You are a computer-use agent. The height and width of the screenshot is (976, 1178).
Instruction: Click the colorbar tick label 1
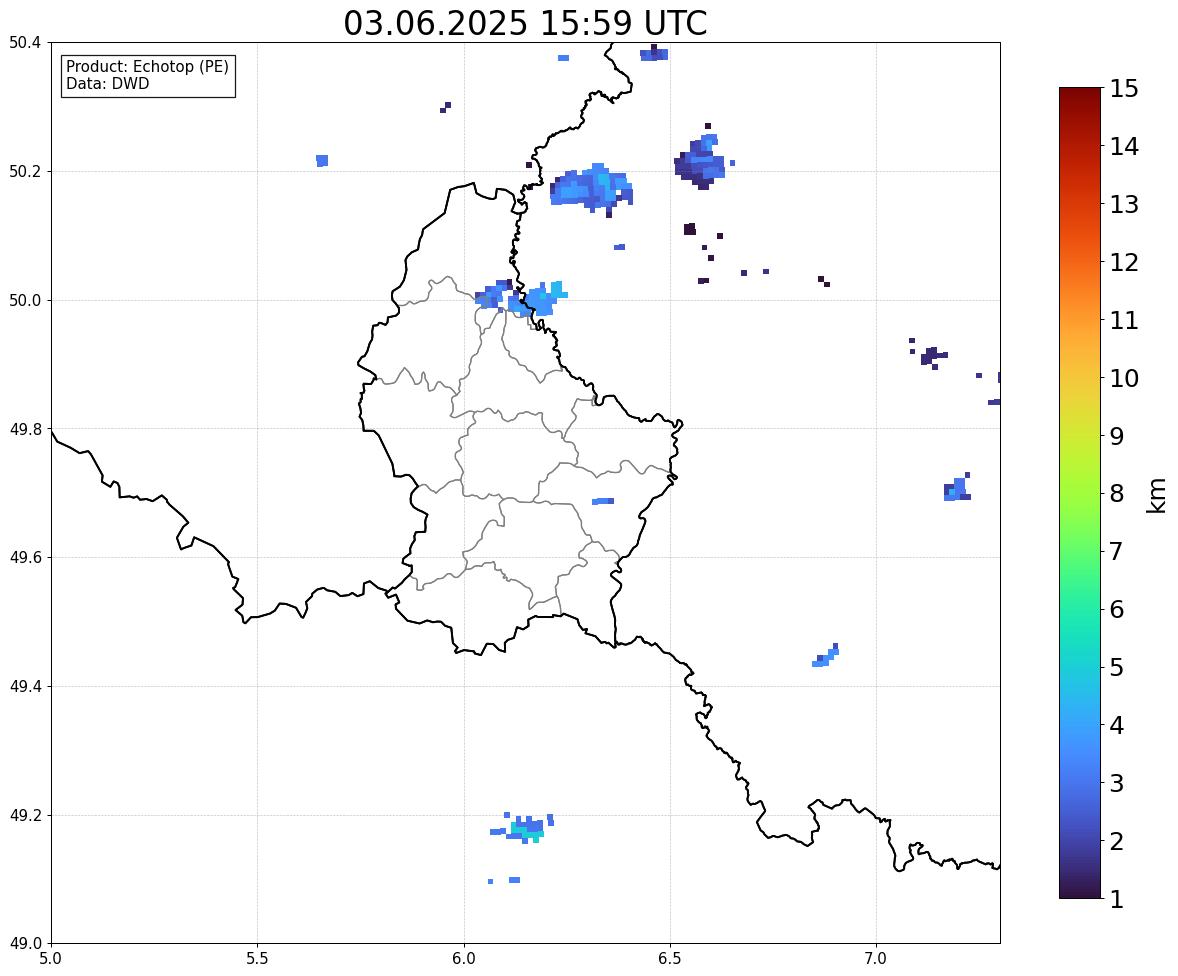[x=1116, y=899]
